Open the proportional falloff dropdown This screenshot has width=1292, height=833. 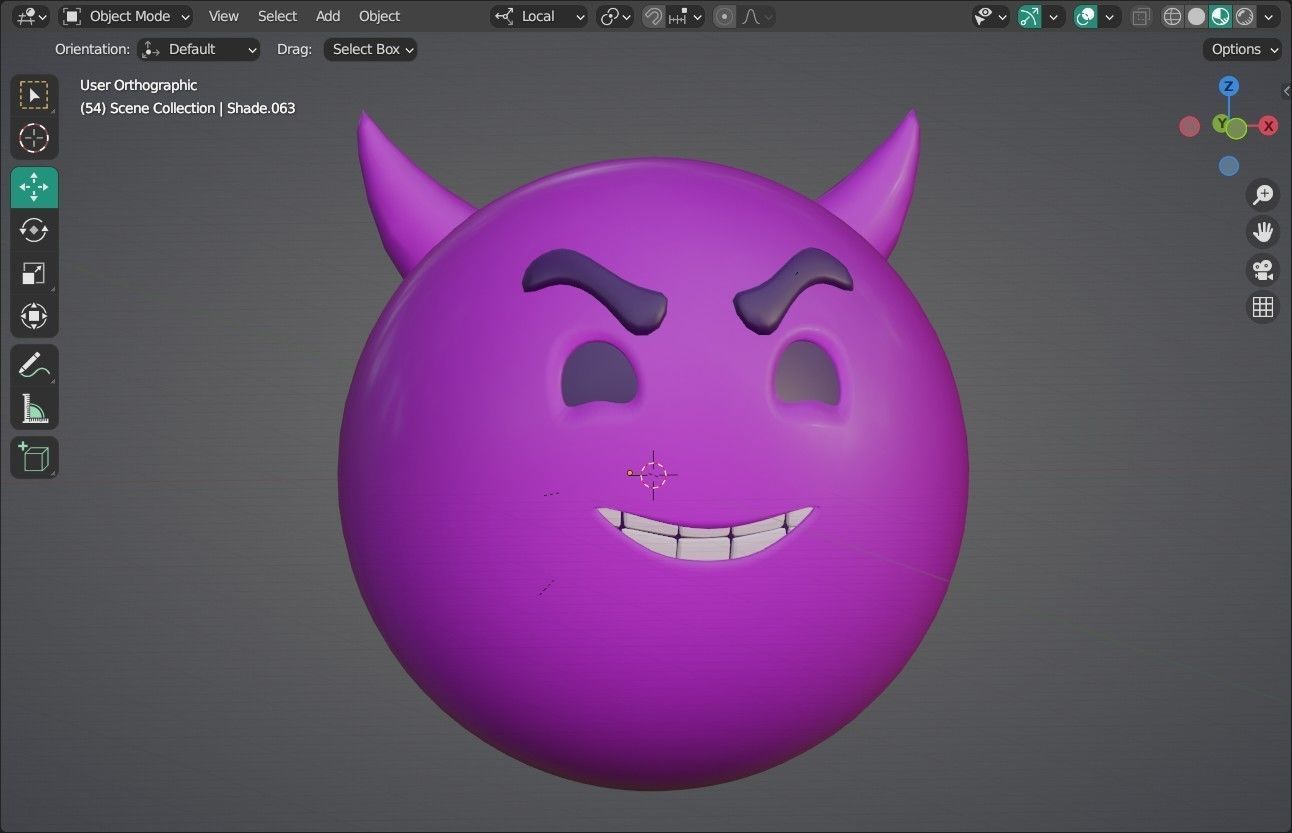click(756, 16)
